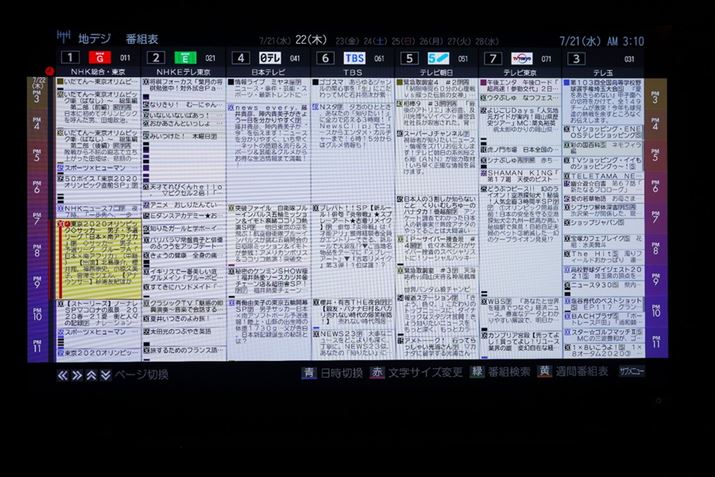Screen dimensions: 715x477
Task: Click the antenna 地デジ icon
Action: click(x=64, y=37)
